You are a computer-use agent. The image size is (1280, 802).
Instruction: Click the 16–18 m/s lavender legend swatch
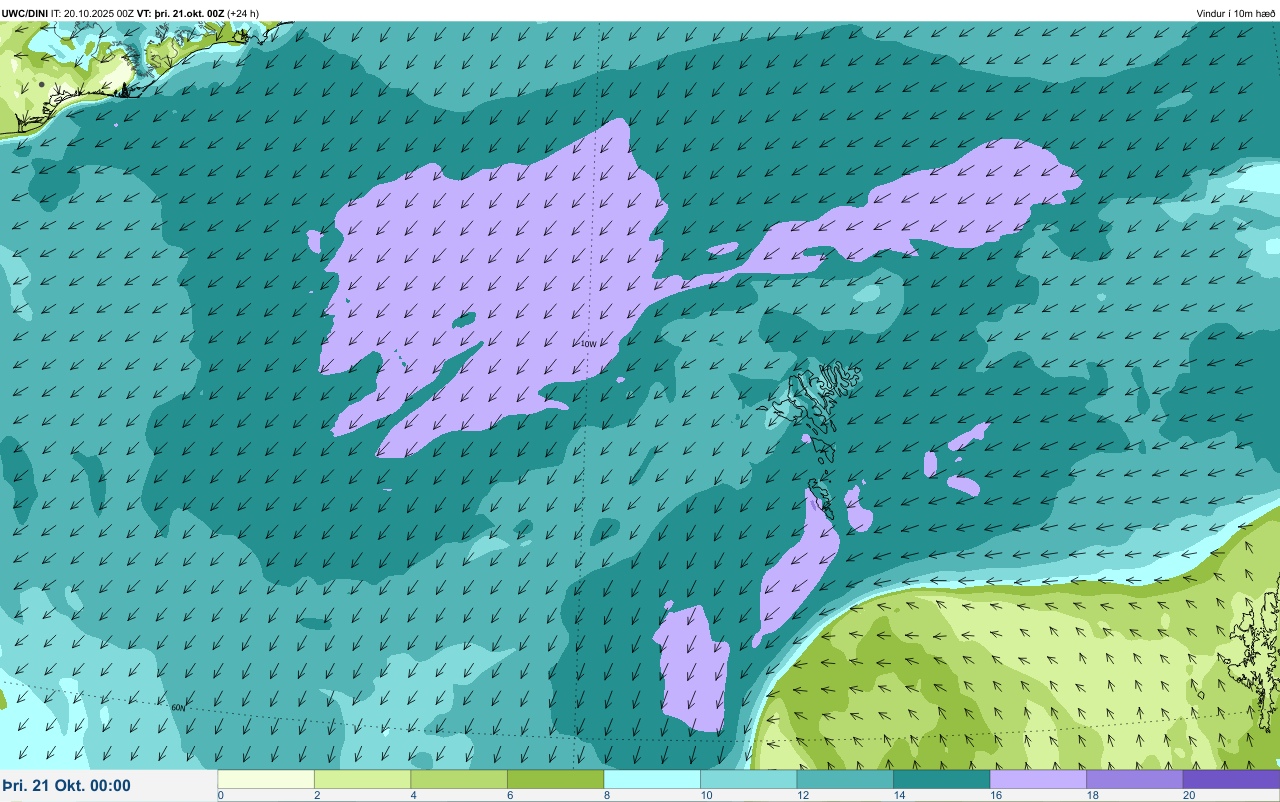click(x=1038, y=779)
